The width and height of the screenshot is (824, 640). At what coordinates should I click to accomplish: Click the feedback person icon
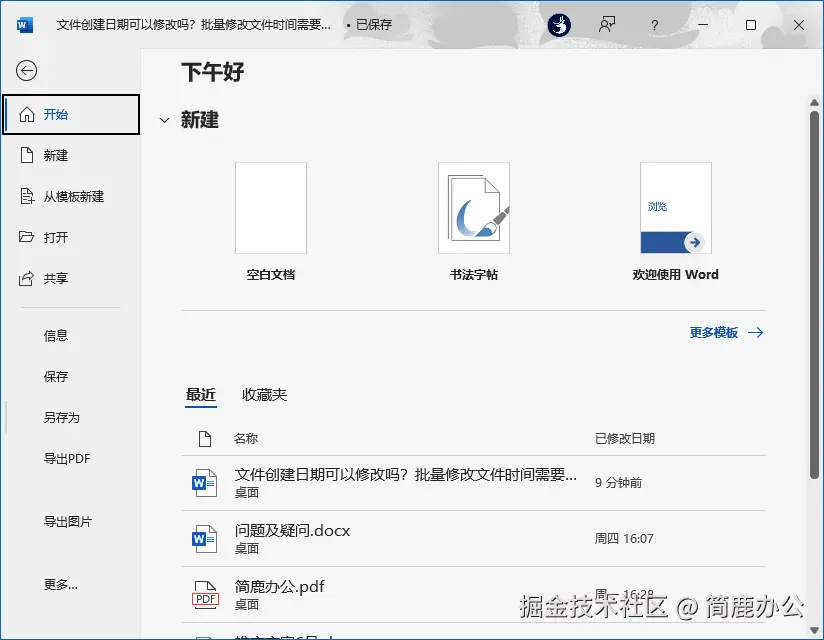pyautogui.click(x=607, y=25)
